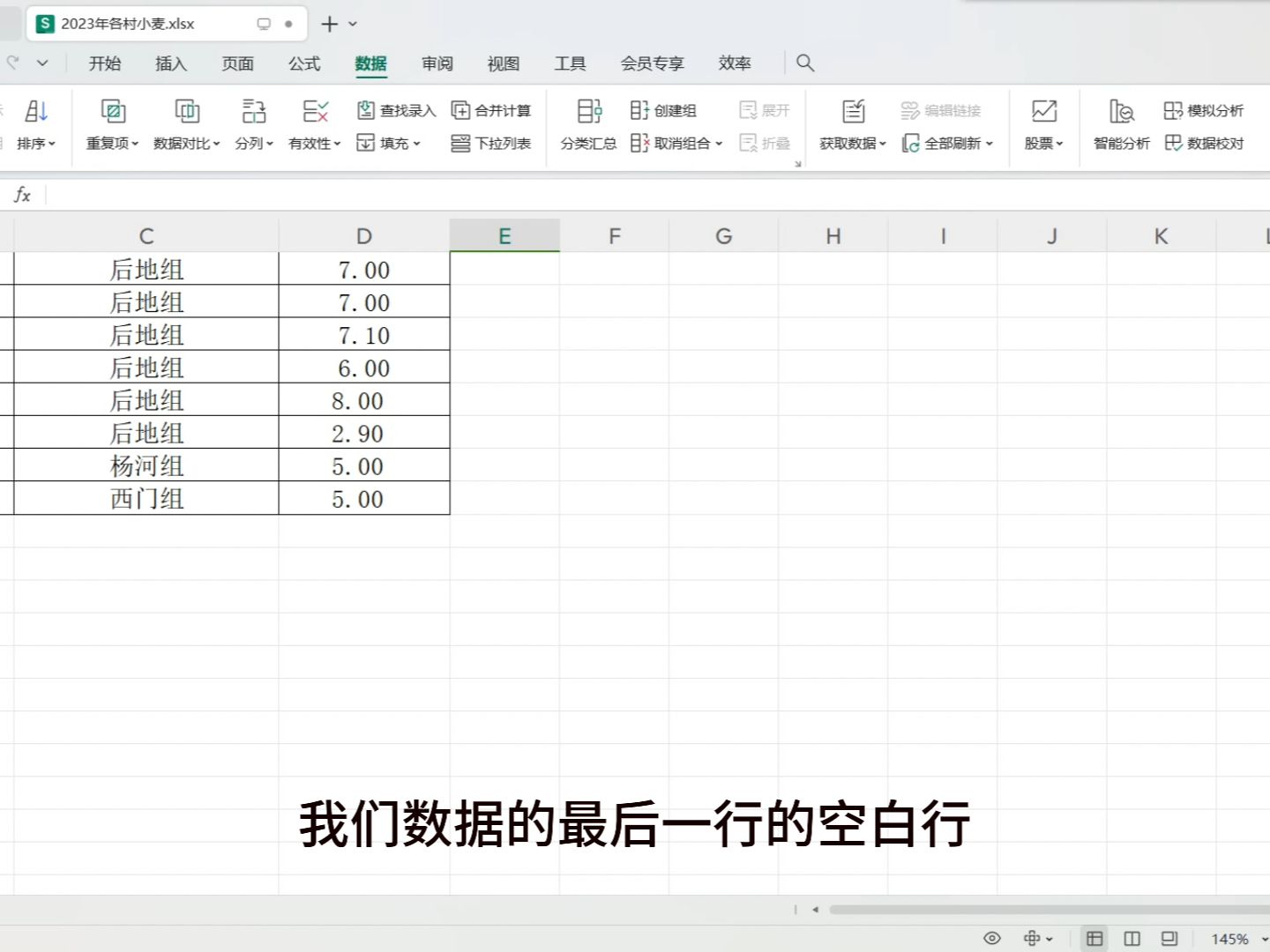The height and width of the screenshot is (952, 1270).
Task: Click Get Data (获取数据) icon
Action: click(854, 111)
